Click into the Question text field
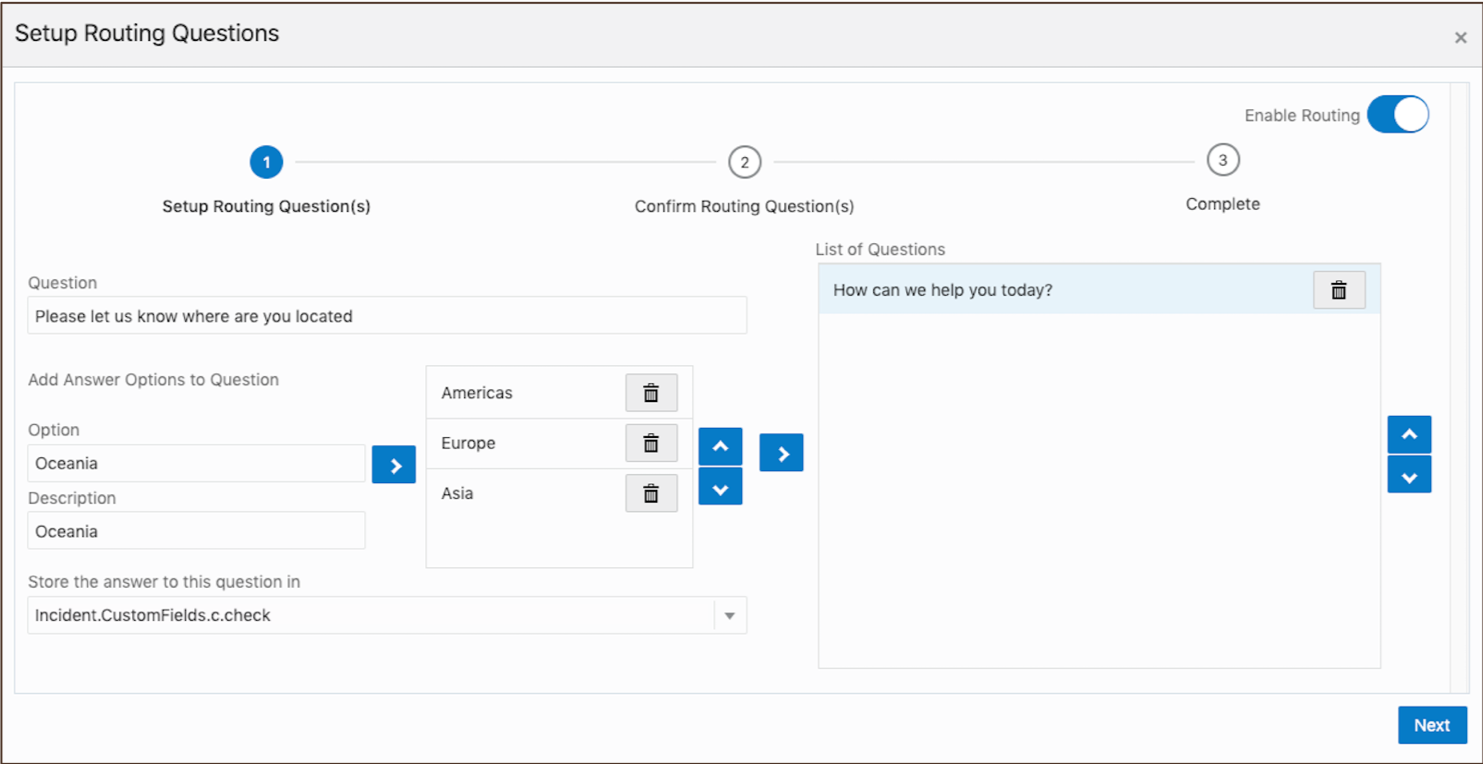1483x764 pixels. pyautogui.click(x=387, y=316)
